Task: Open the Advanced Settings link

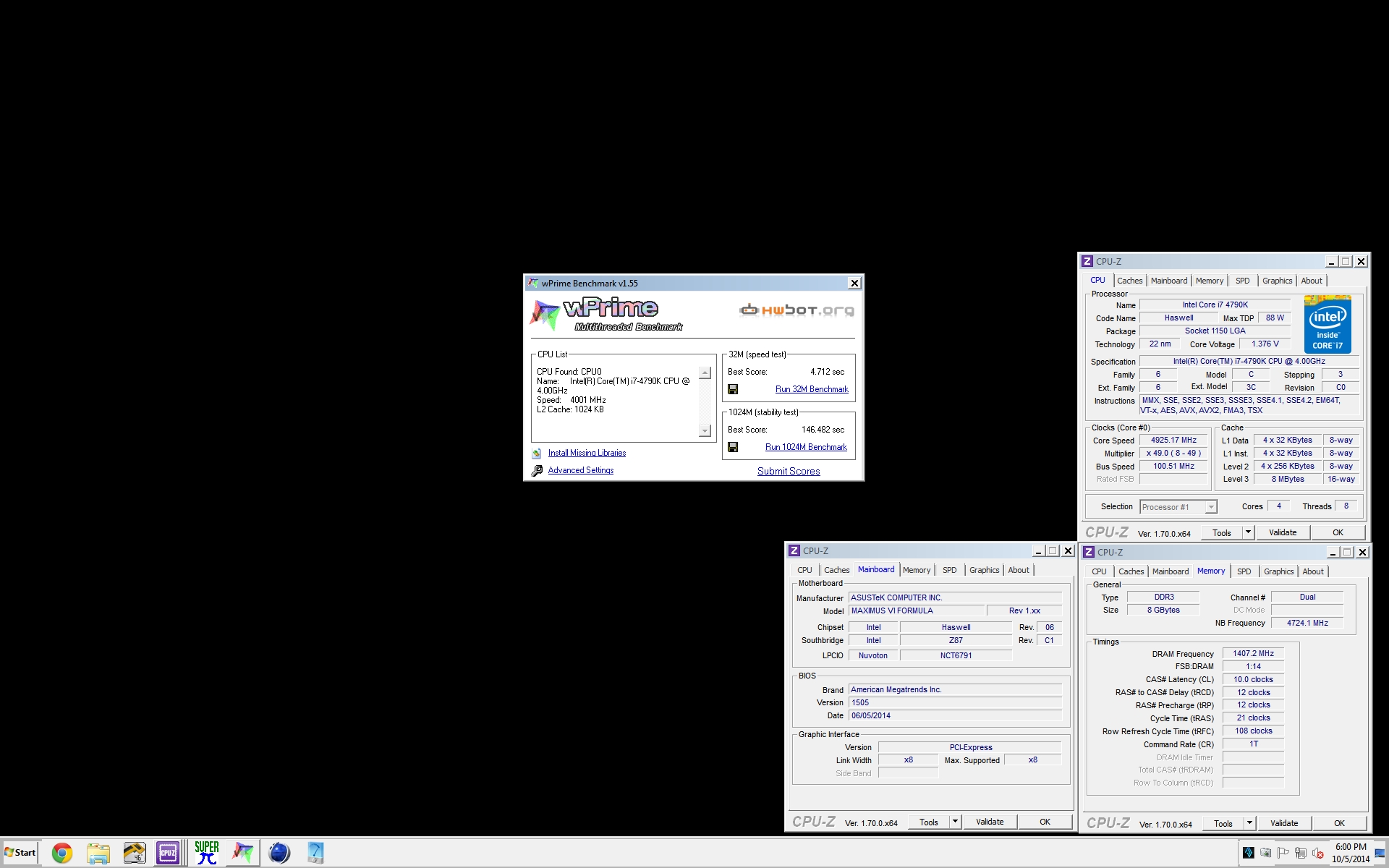Action: click(580, 470)
